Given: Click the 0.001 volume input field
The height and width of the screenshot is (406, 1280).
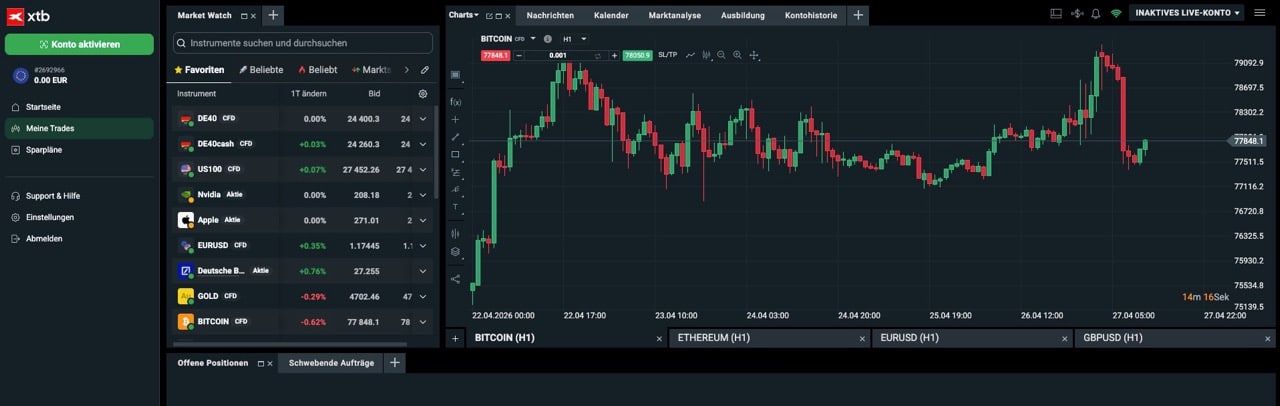Looking at the screenshot, I should click(557, 55).
